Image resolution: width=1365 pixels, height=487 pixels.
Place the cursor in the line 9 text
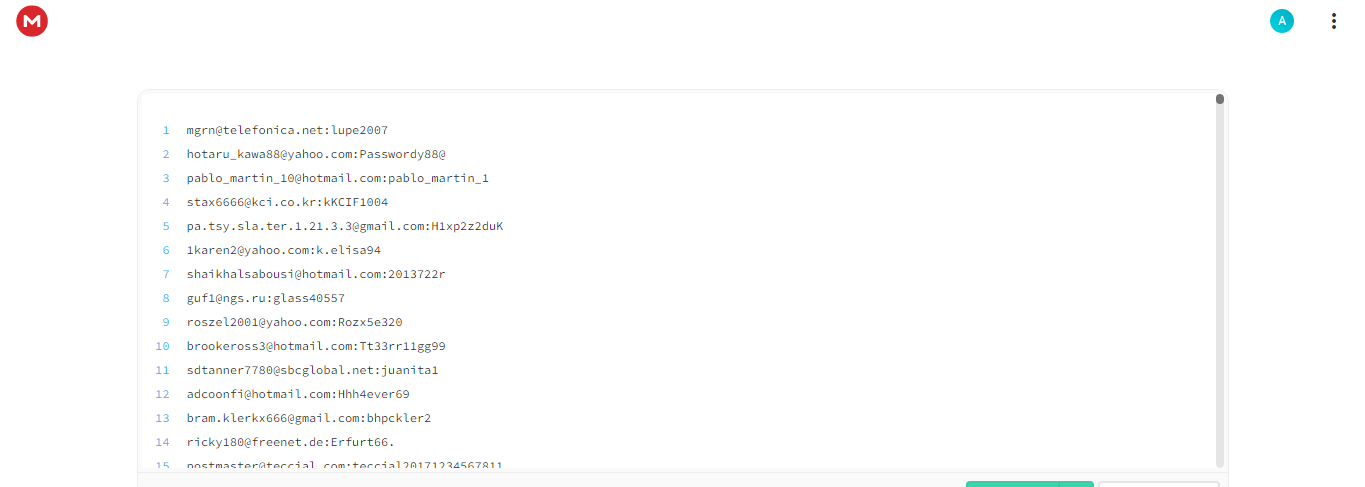point(294,322)
